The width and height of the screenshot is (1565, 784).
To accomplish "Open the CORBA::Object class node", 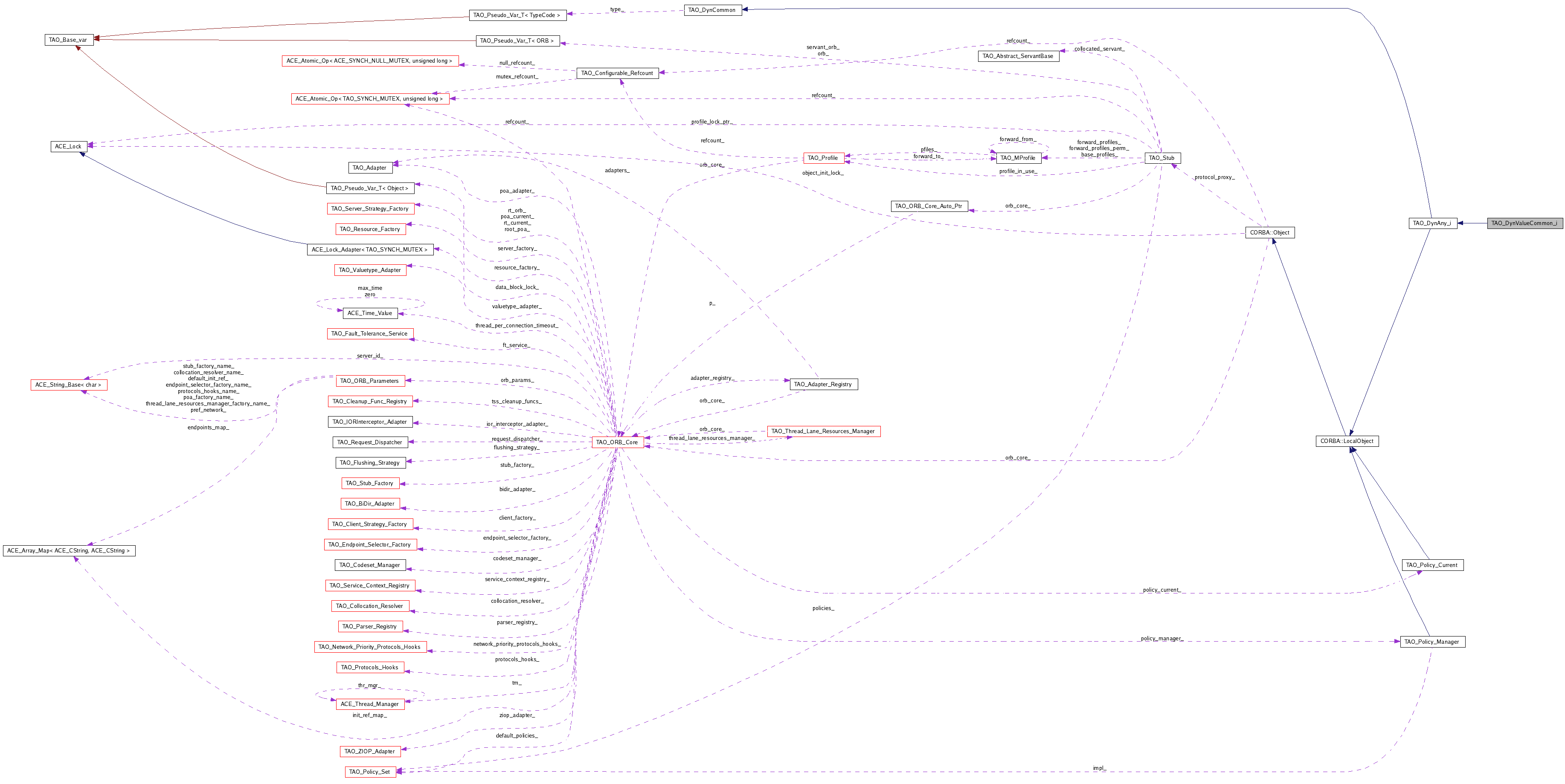I will (x=1269, y=233).
